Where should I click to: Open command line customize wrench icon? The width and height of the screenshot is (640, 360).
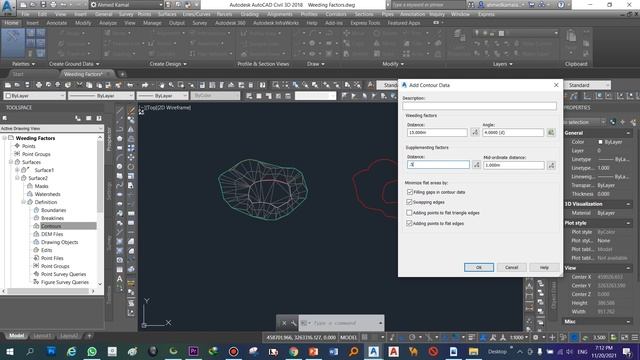293,323
